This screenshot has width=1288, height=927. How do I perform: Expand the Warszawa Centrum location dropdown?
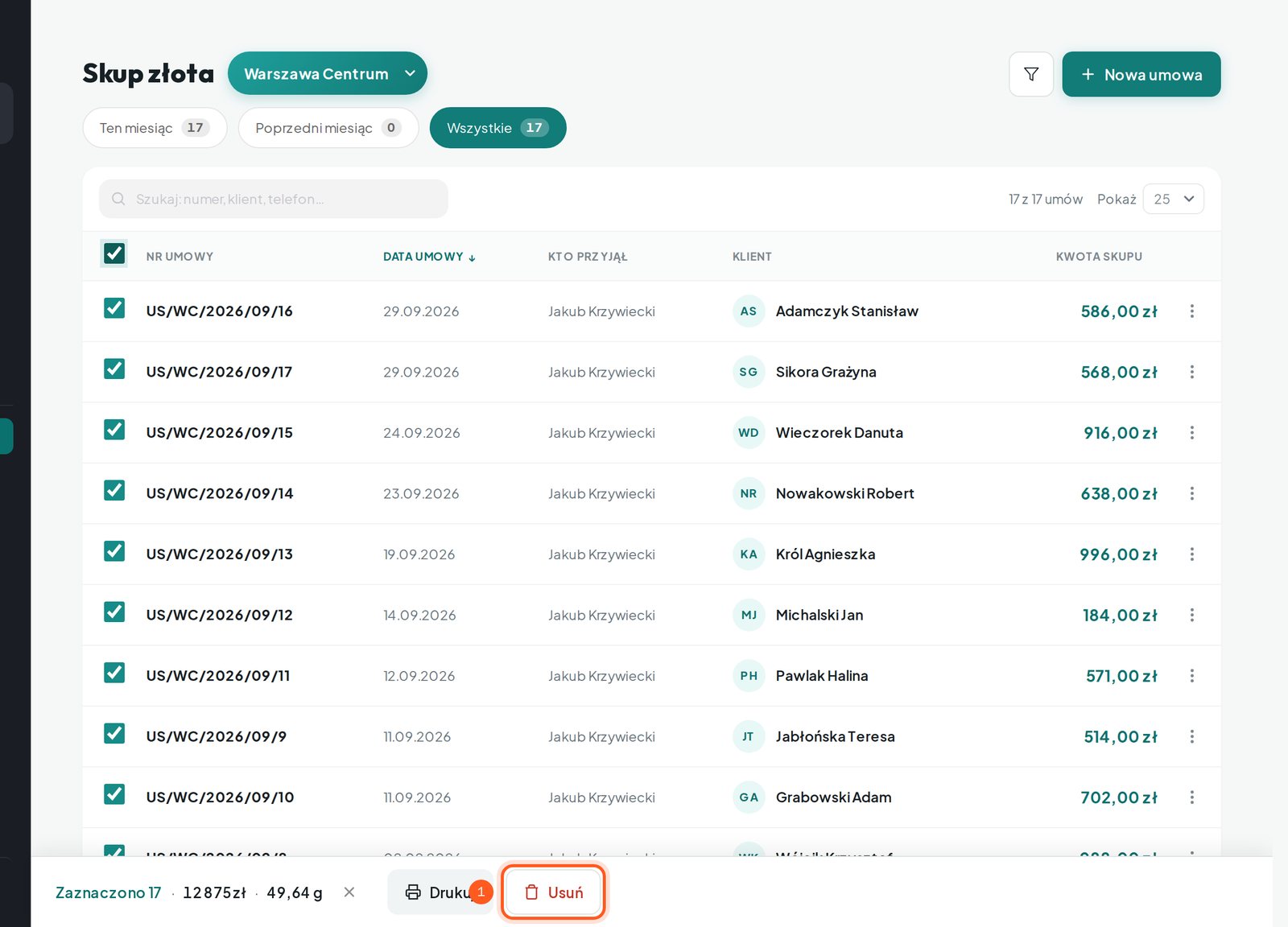point(328,73)
